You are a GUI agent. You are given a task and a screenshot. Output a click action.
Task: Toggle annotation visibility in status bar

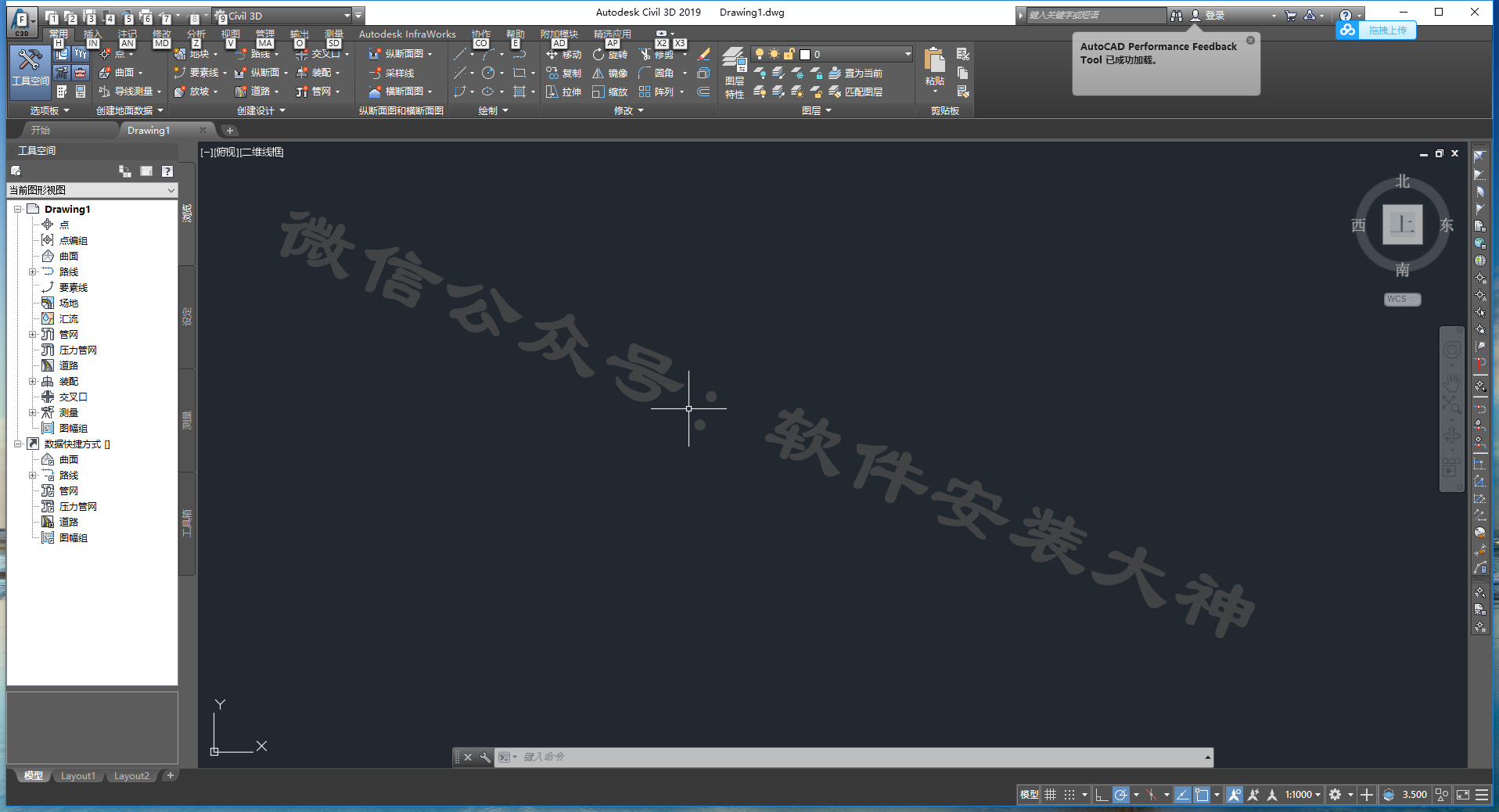pos(1235,795)
